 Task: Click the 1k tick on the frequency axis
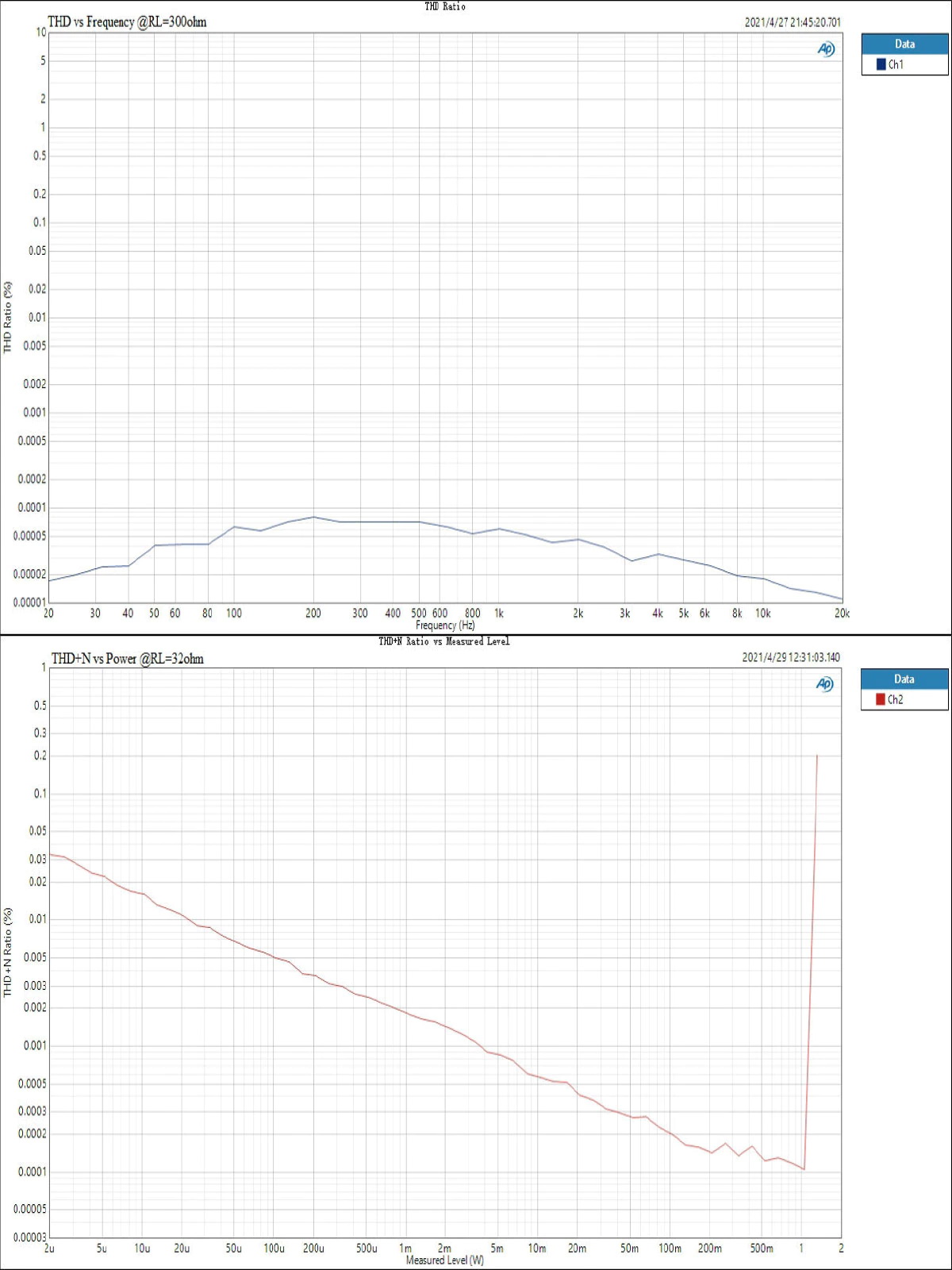499,614
